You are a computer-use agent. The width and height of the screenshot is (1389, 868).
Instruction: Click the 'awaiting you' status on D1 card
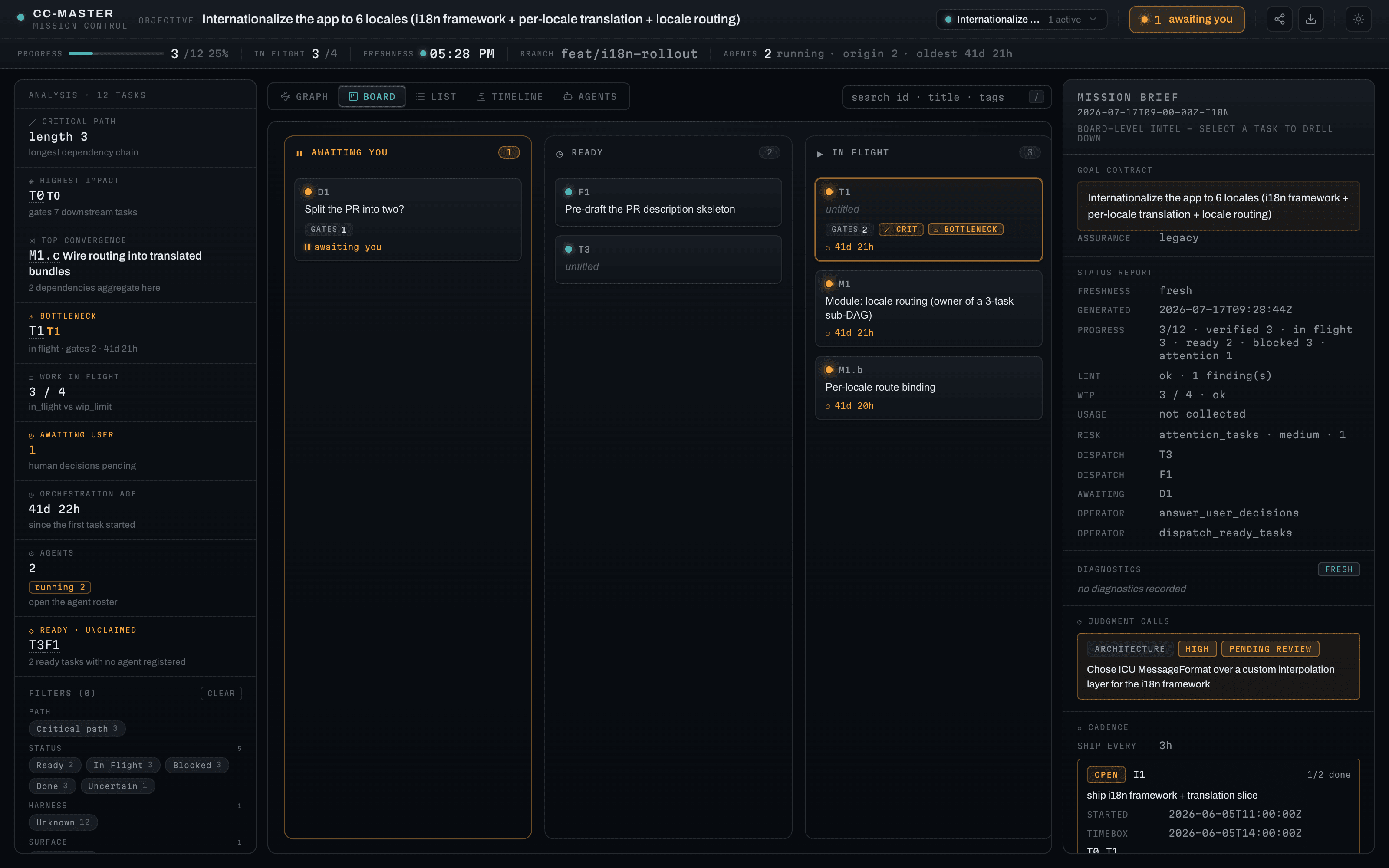(342, 247)
